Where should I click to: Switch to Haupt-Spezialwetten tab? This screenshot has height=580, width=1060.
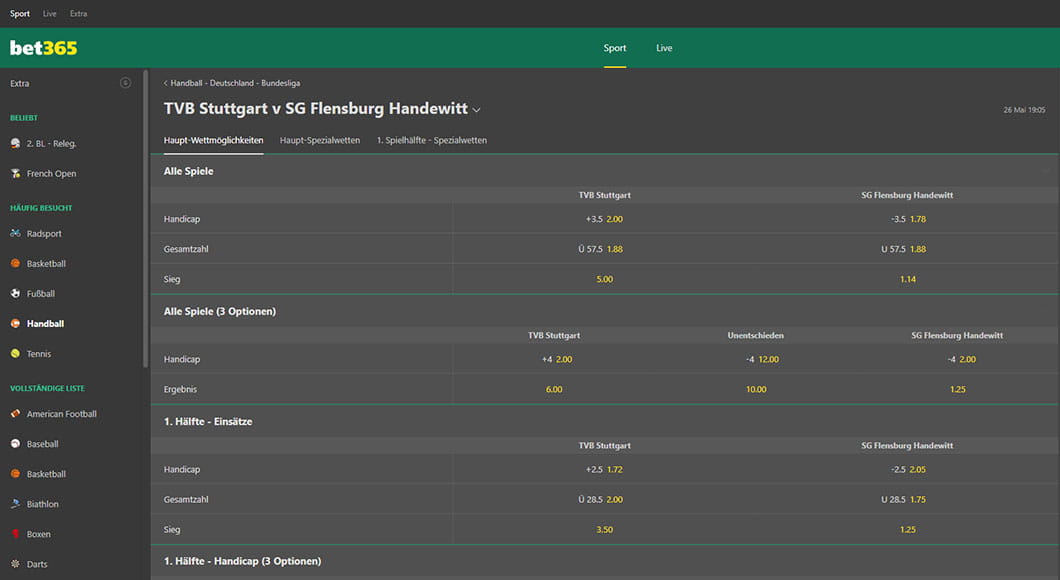tap(320, 141)
